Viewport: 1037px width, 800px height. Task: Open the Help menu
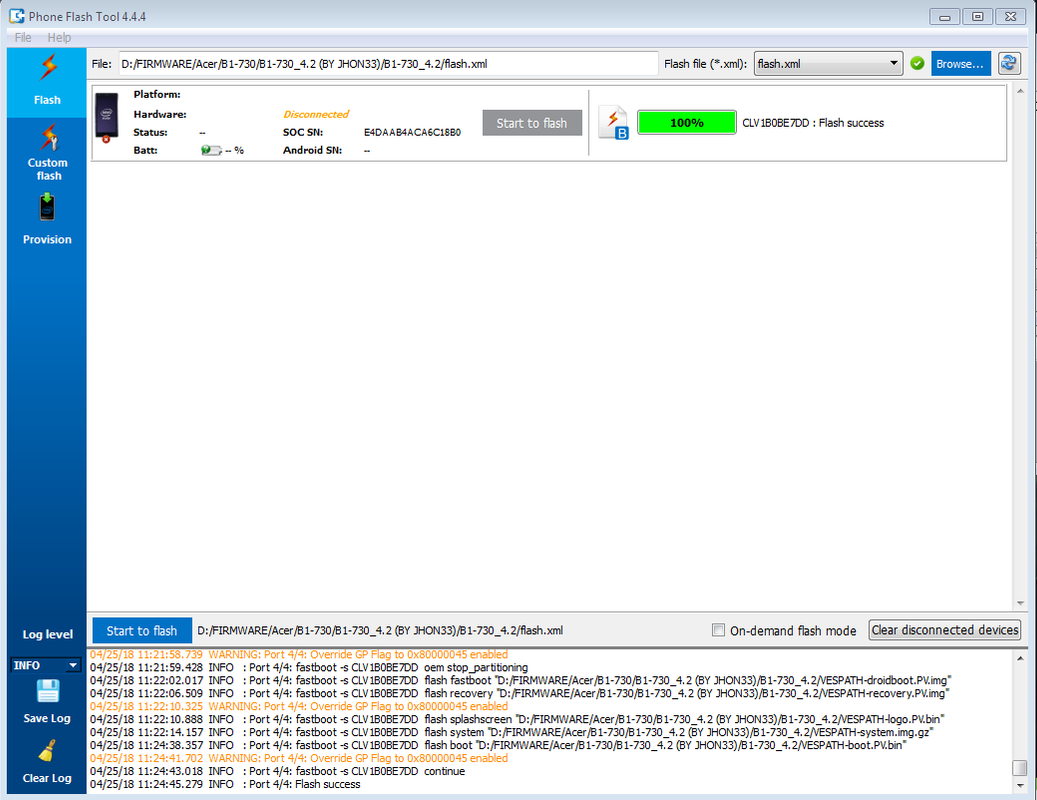click(59, 37)
